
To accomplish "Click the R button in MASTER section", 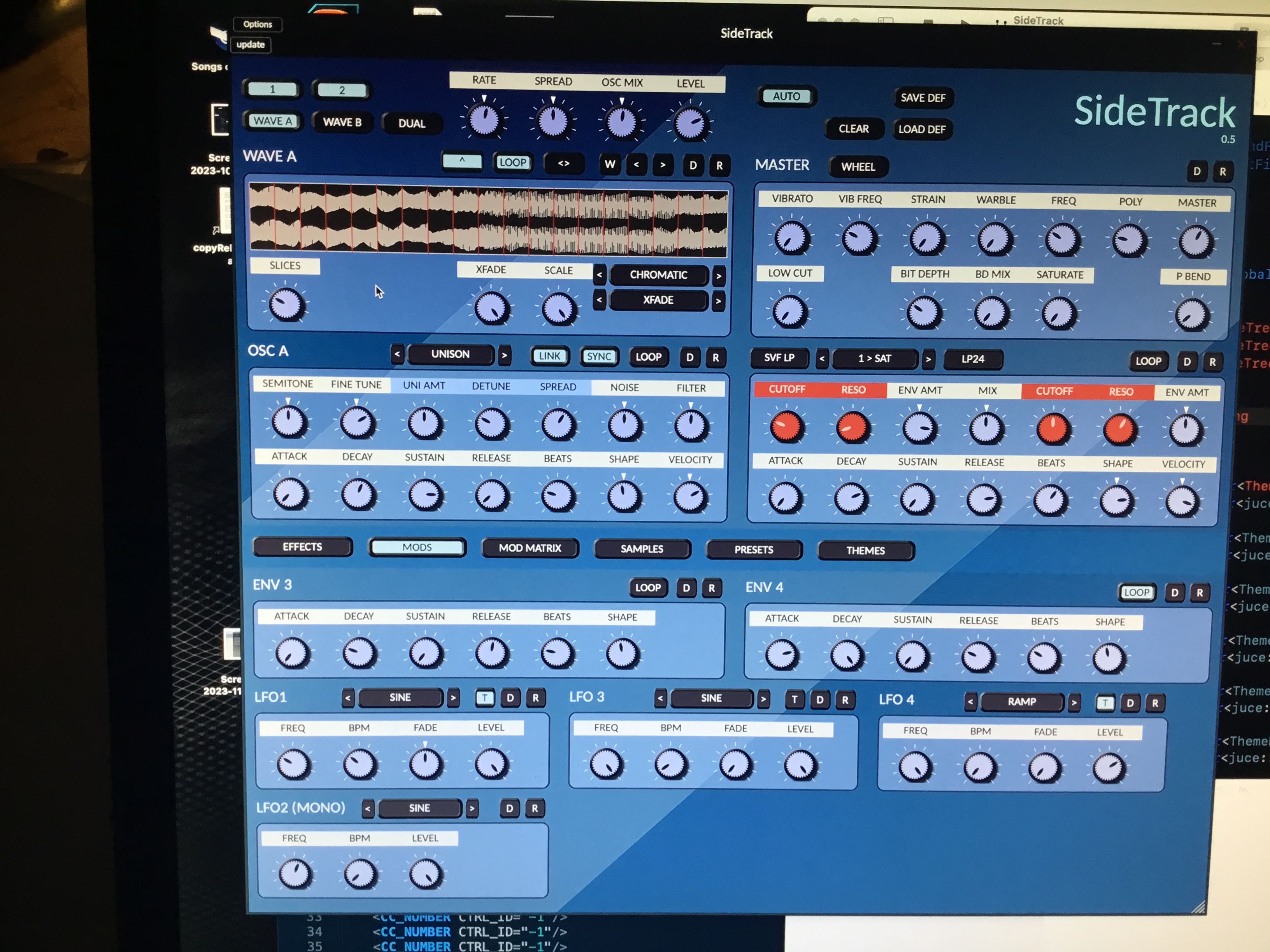I will point(1223,171).
